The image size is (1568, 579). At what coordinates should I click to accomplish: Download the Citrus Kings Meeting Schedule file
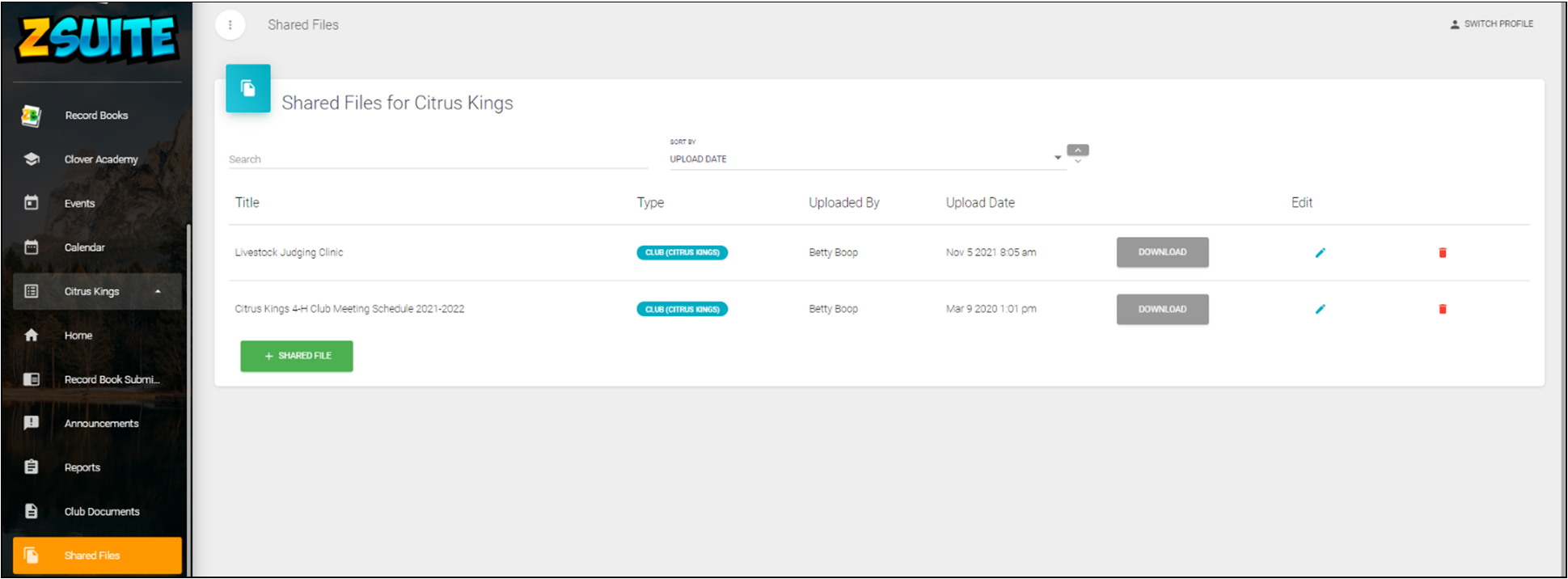1162,309
